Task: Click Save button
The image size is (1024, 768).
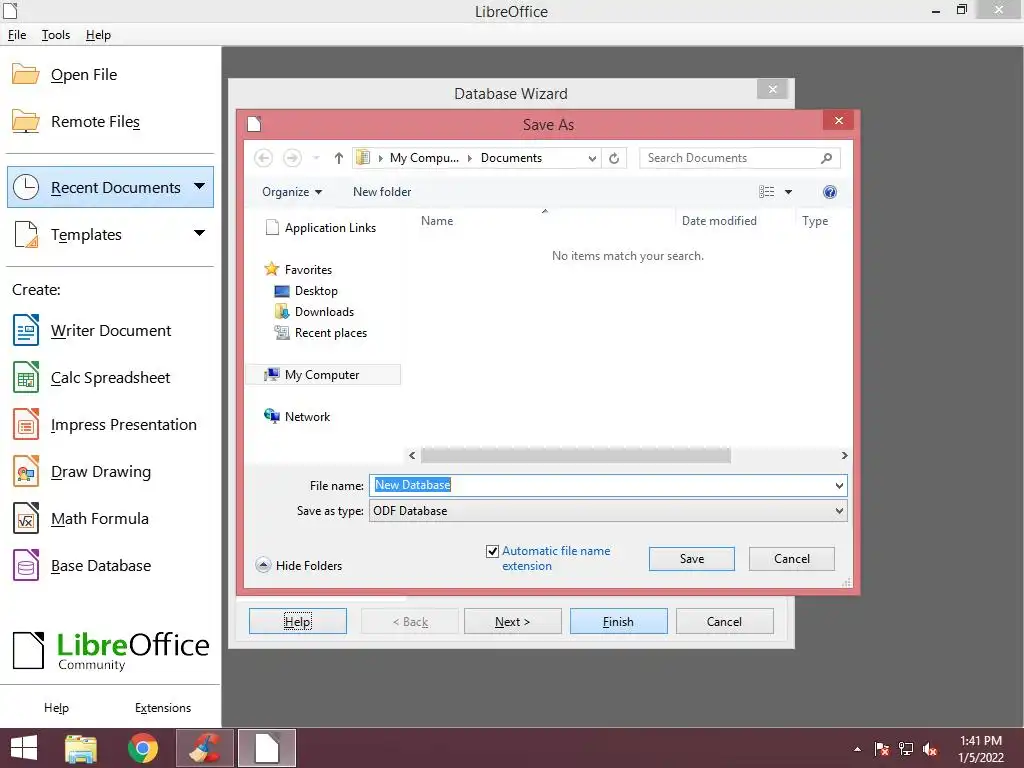Action: click(x=692, y=559)
